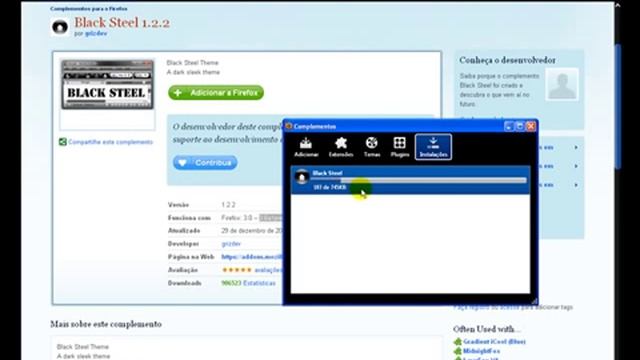Click the page vertical scrollbar thumb

pos(618,106)
